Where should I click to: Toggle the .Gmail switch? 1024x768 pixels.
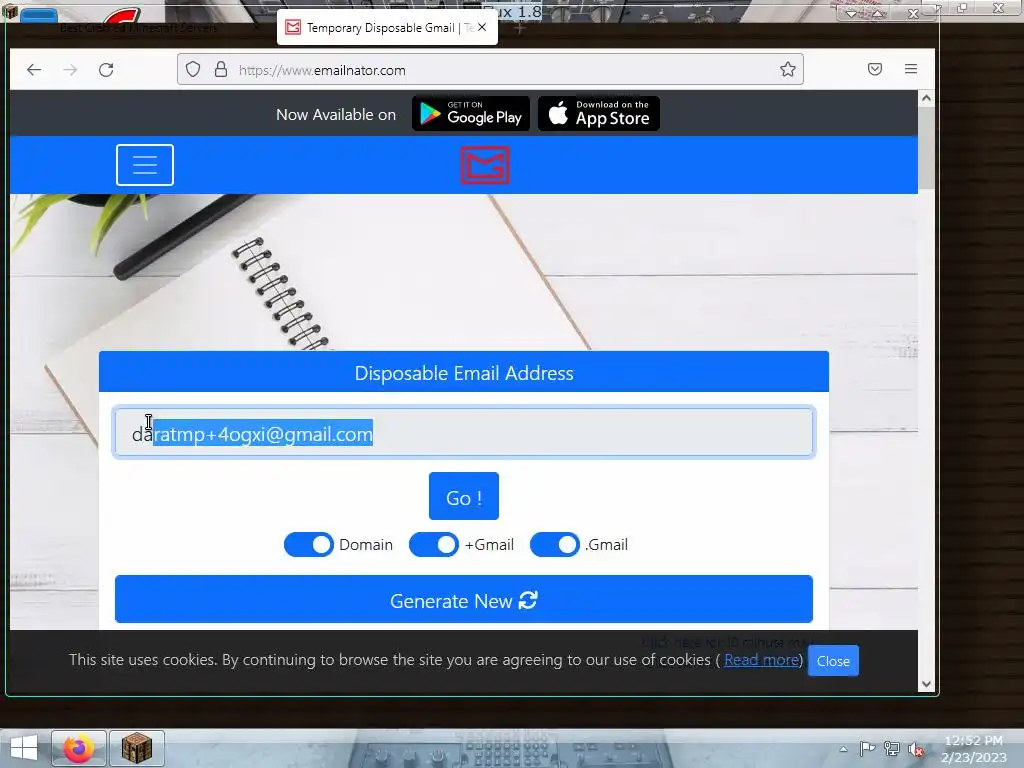[x=554, y=545]
